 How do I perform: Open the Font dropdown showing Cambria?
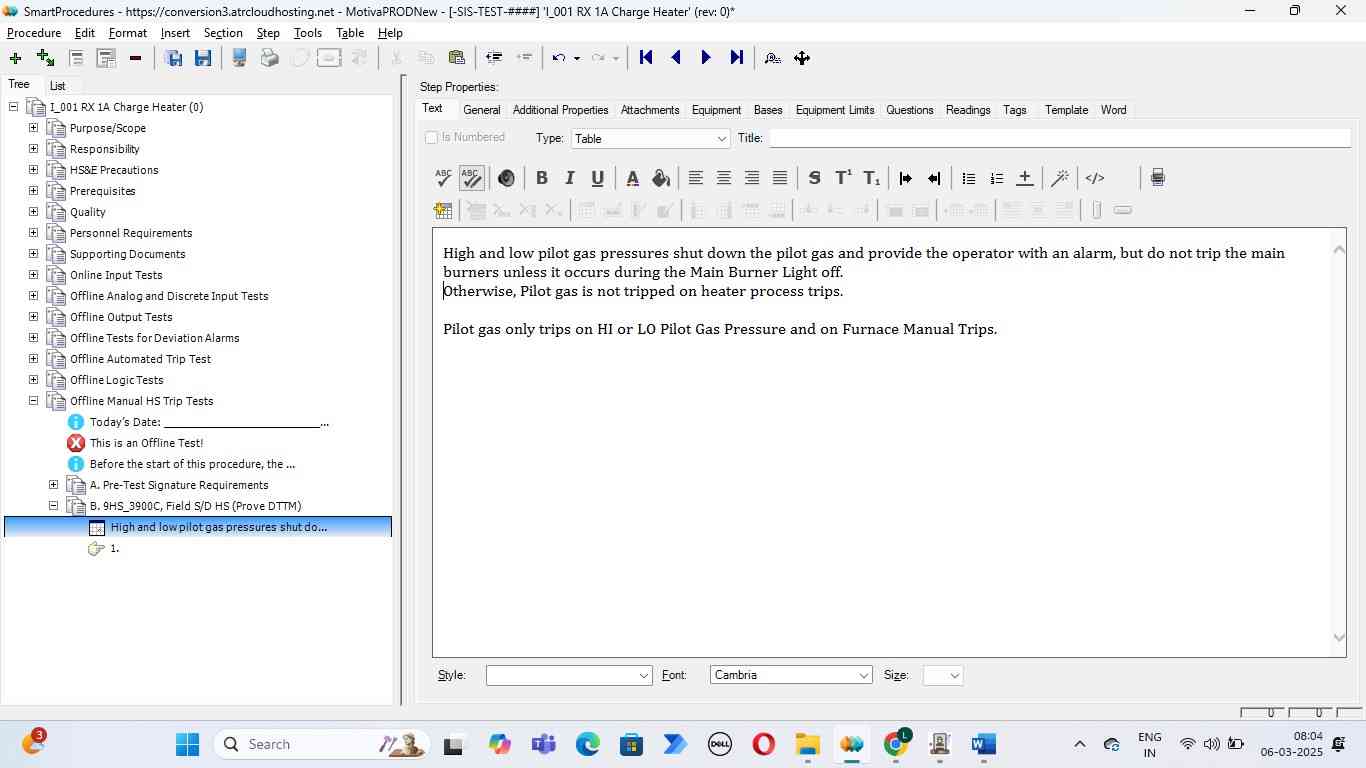click(x=791, y=675)
